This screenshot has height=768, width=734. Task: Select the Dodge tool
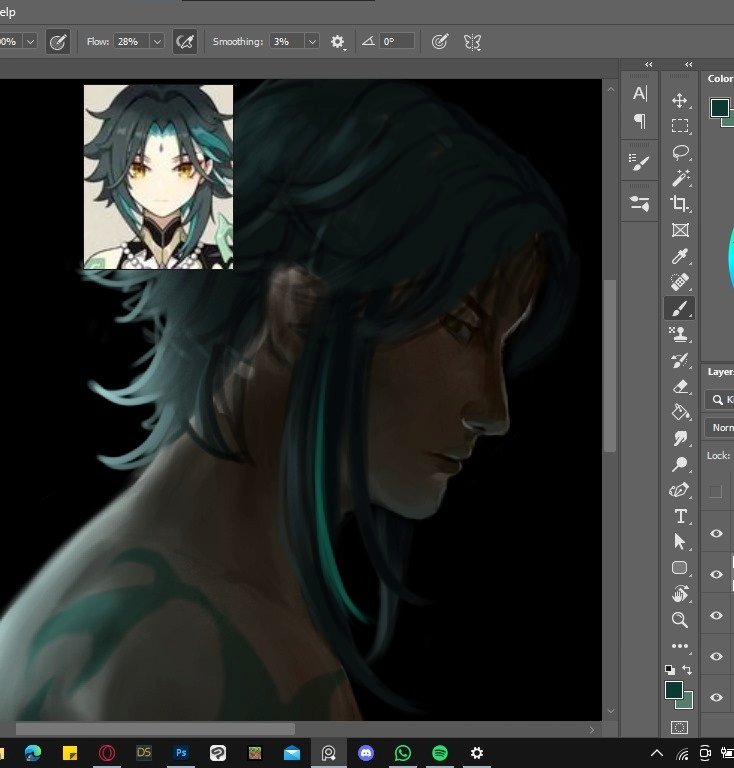680,464
